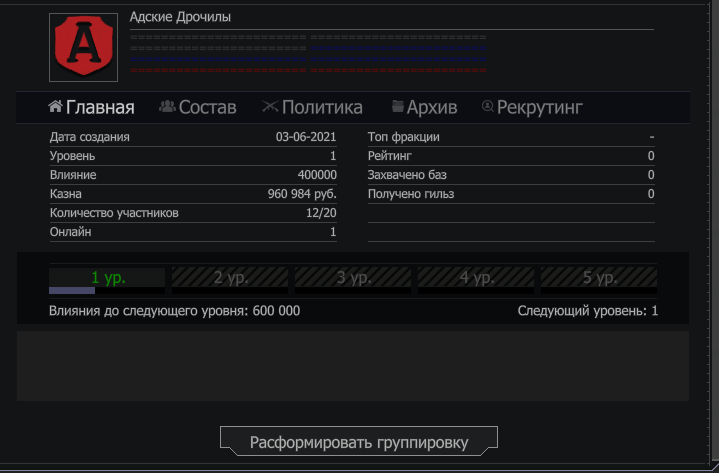Screen dimensions: 719x473
Task: Open the Состав tab
Action: coord(207,108)
